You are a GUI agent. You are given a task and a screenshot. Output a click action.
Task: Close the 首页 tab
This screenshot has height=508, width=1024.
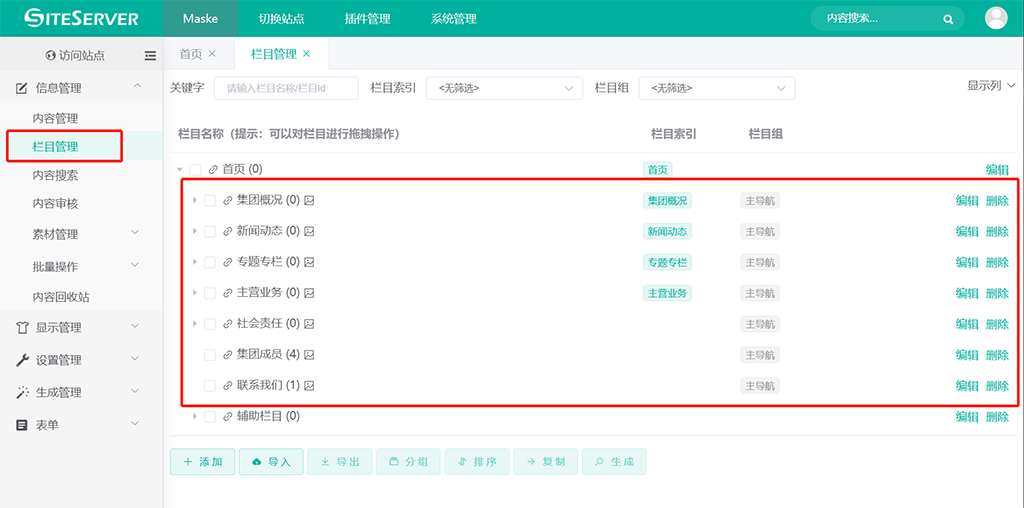(212, 54)
